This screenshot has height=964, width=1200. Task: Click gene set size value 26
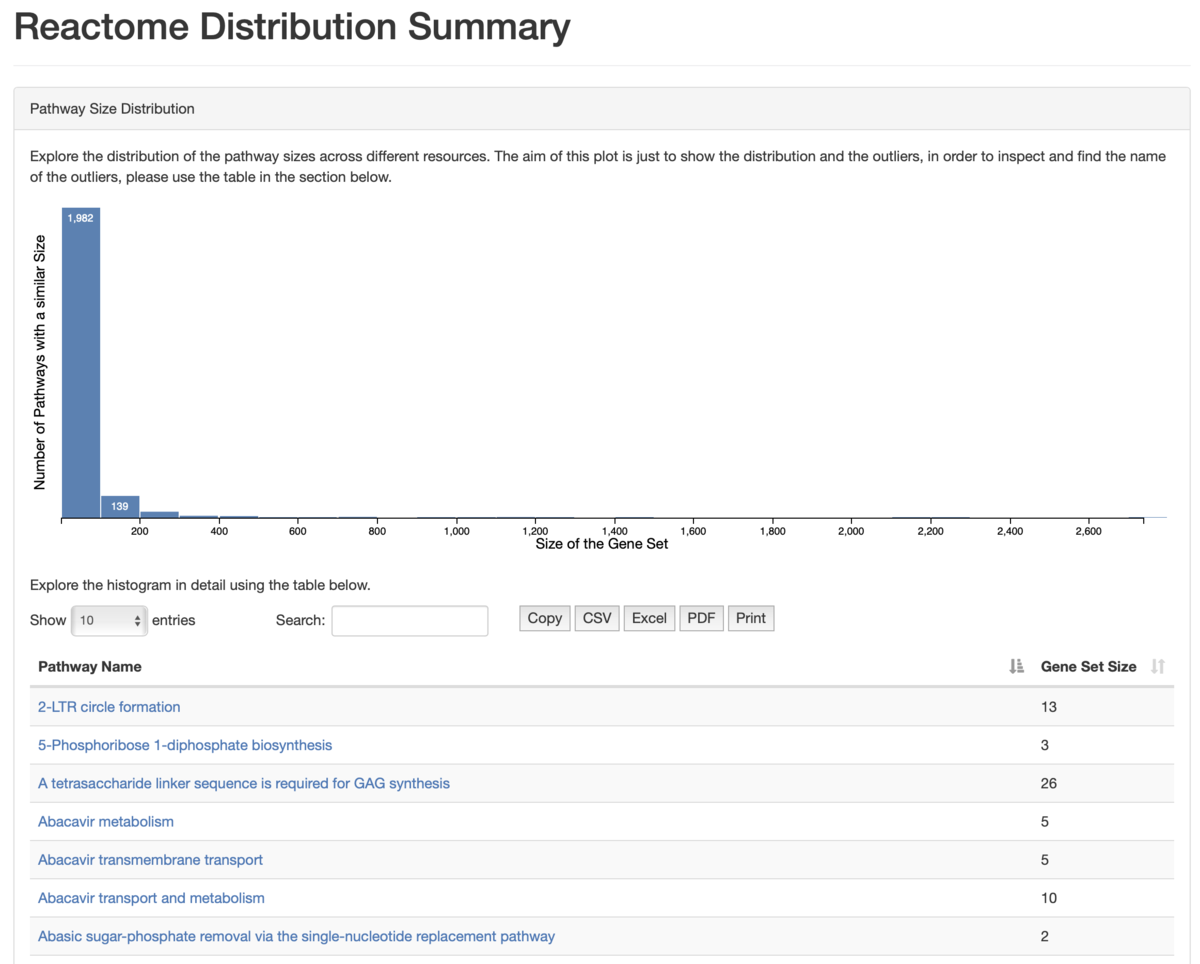pos(1049,783)
